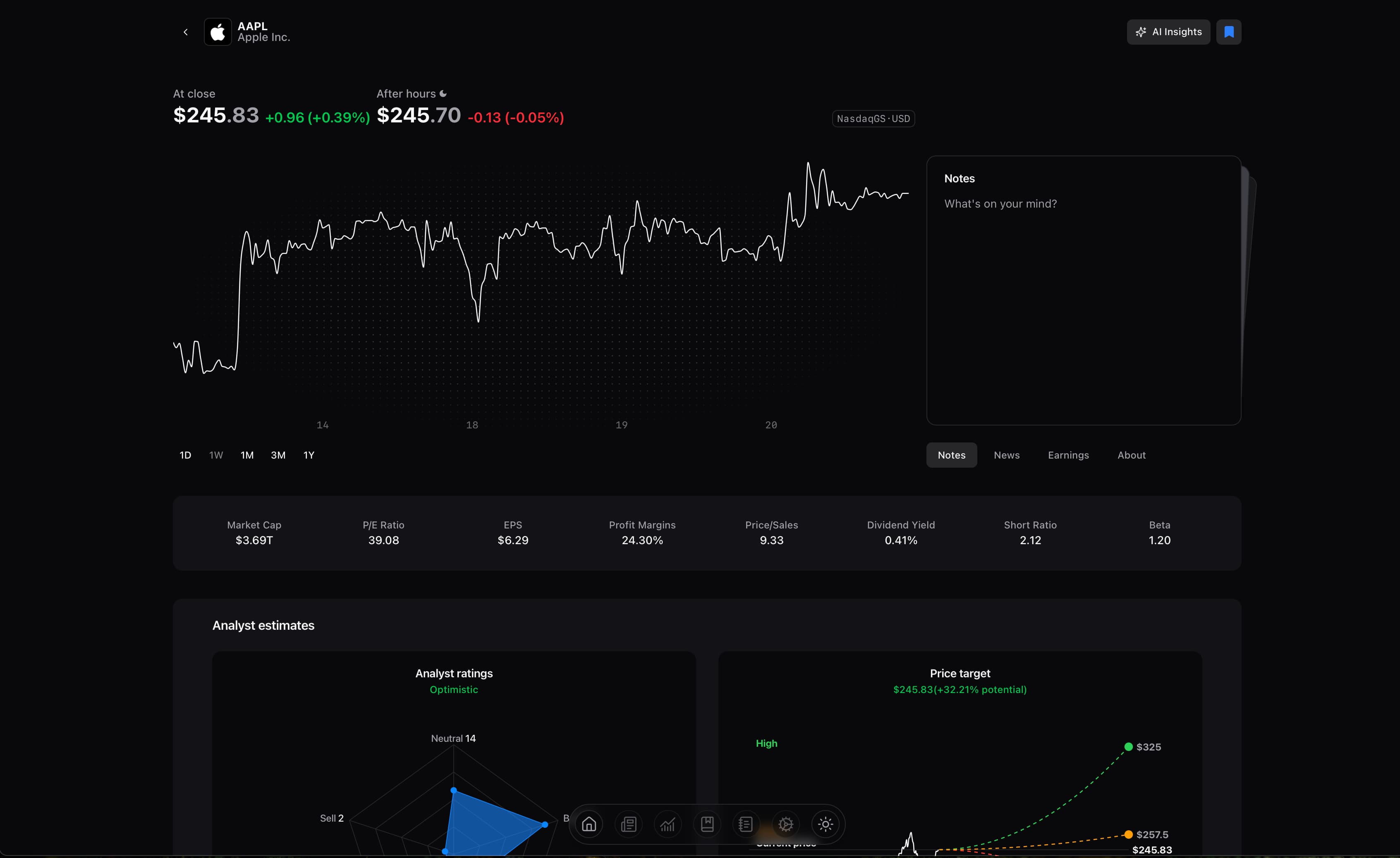This screenshot has width=1400, height=858.
Task: Click the green $325 high target dot
Action: tap(1128, 747)
